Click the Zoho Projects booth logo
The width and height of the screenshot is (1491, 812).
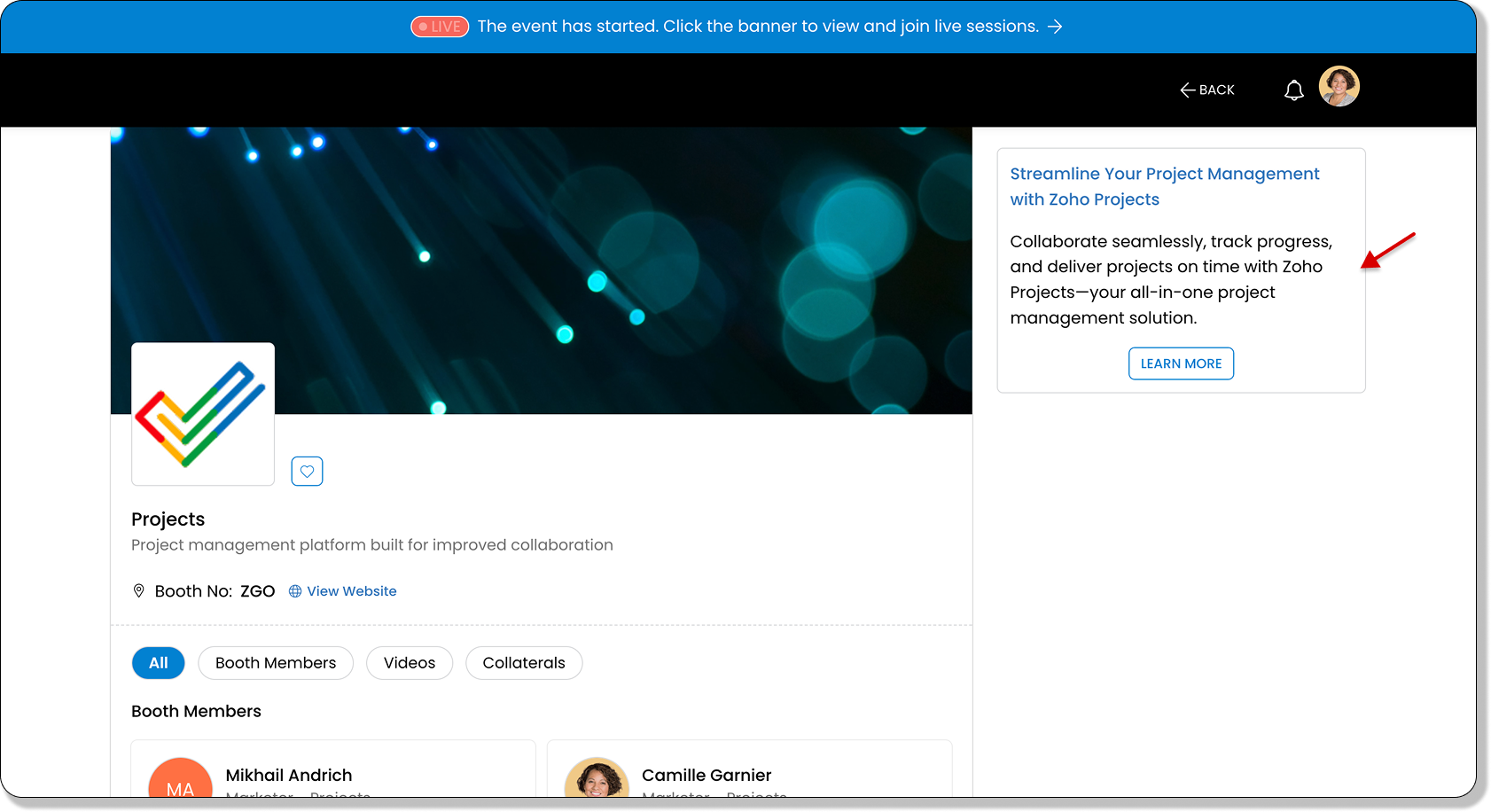203,414
